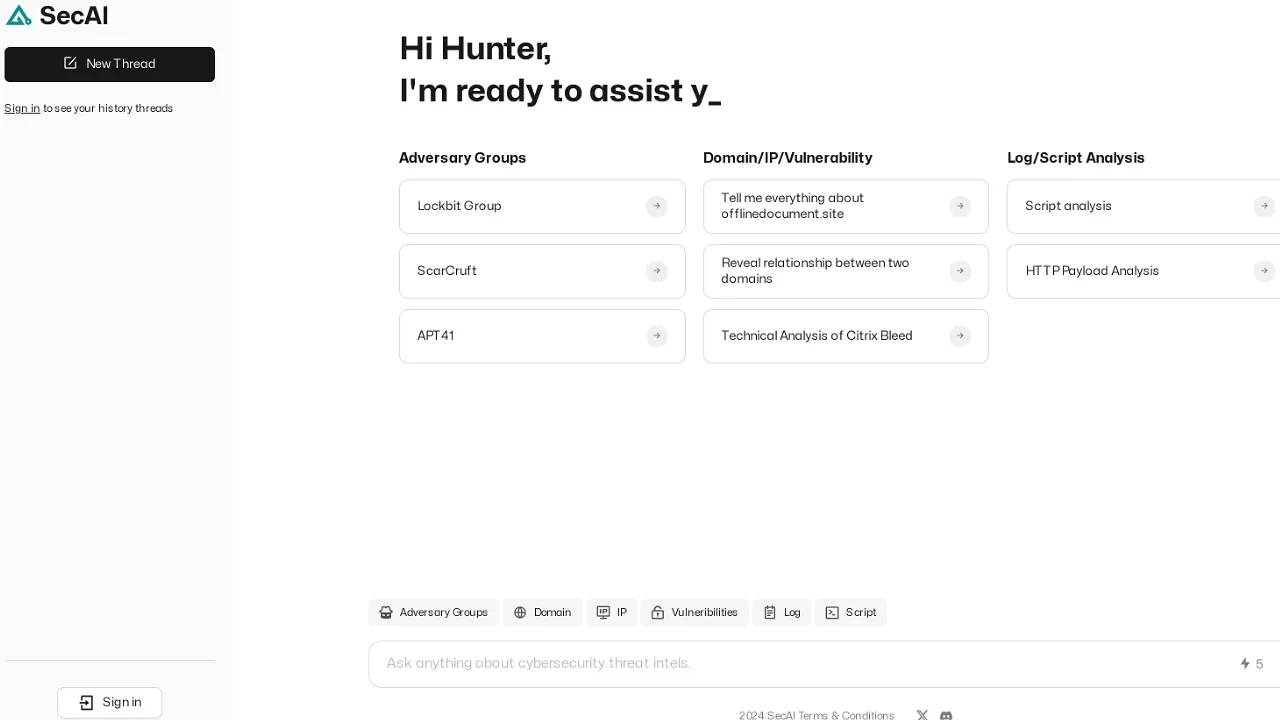Open the Lockbit Group suggestion arrow
The width and height of the screenshot is (1280, 720).
(656, 206)
